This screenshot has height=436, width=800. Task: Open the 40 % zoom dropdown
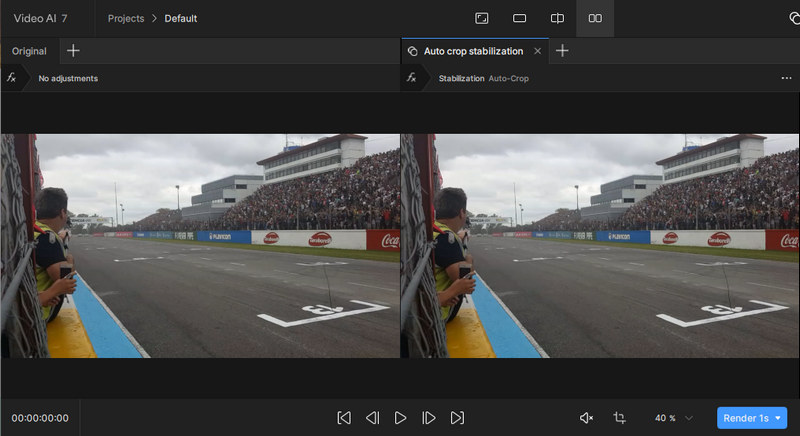click(x=673, y=418)
